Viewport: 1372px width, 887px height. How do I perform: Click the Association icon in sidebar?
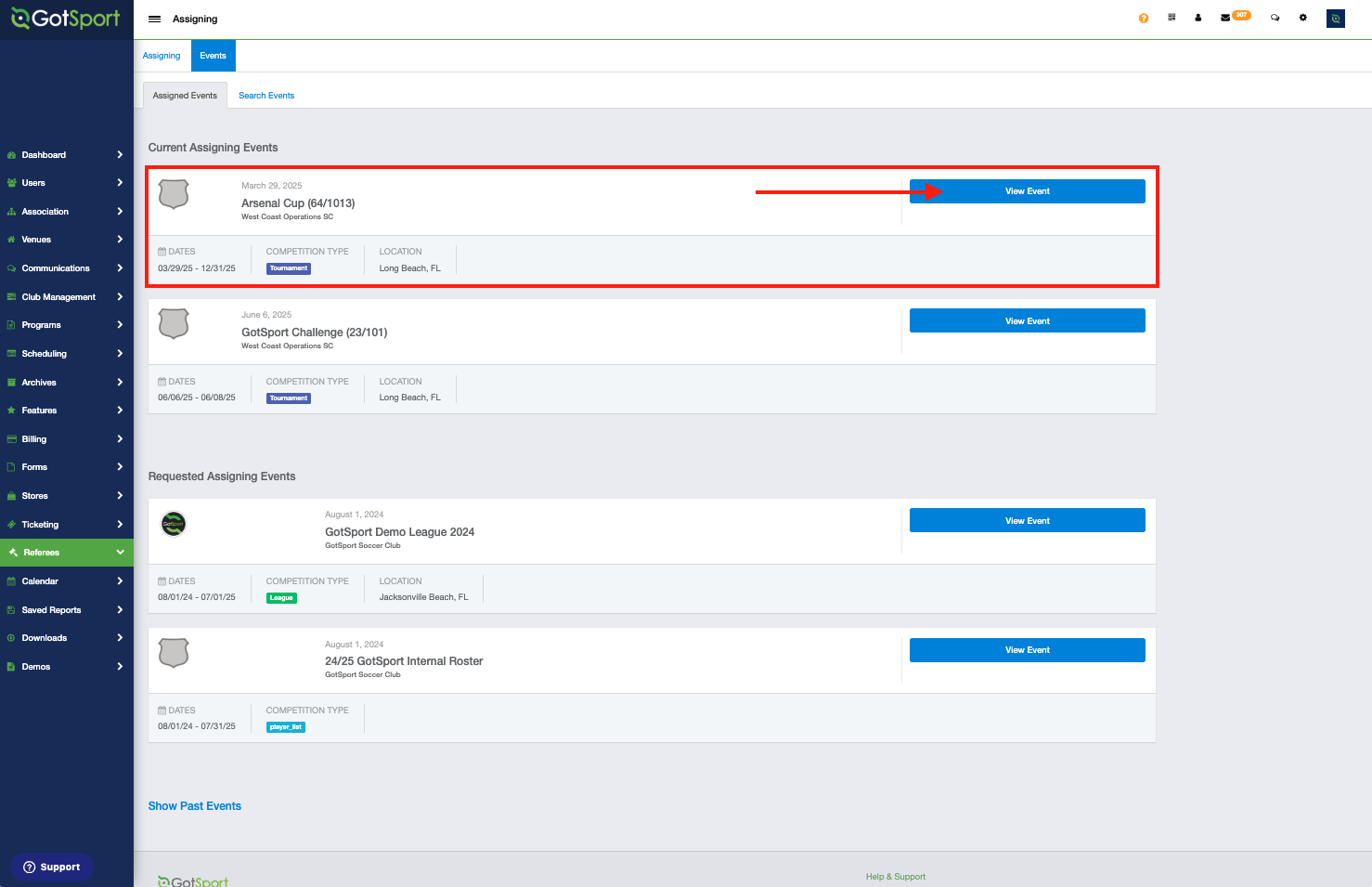coord(11,212)
